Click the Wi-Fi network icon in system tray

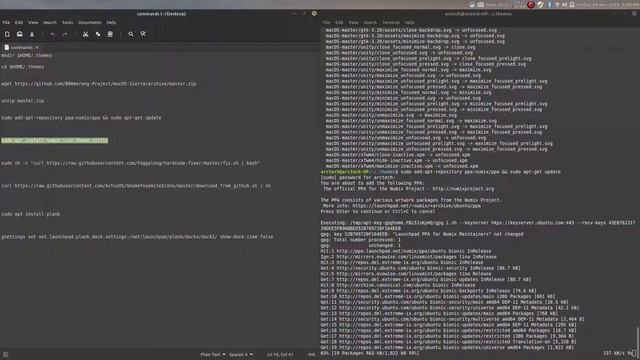click(x=557, y=4)
